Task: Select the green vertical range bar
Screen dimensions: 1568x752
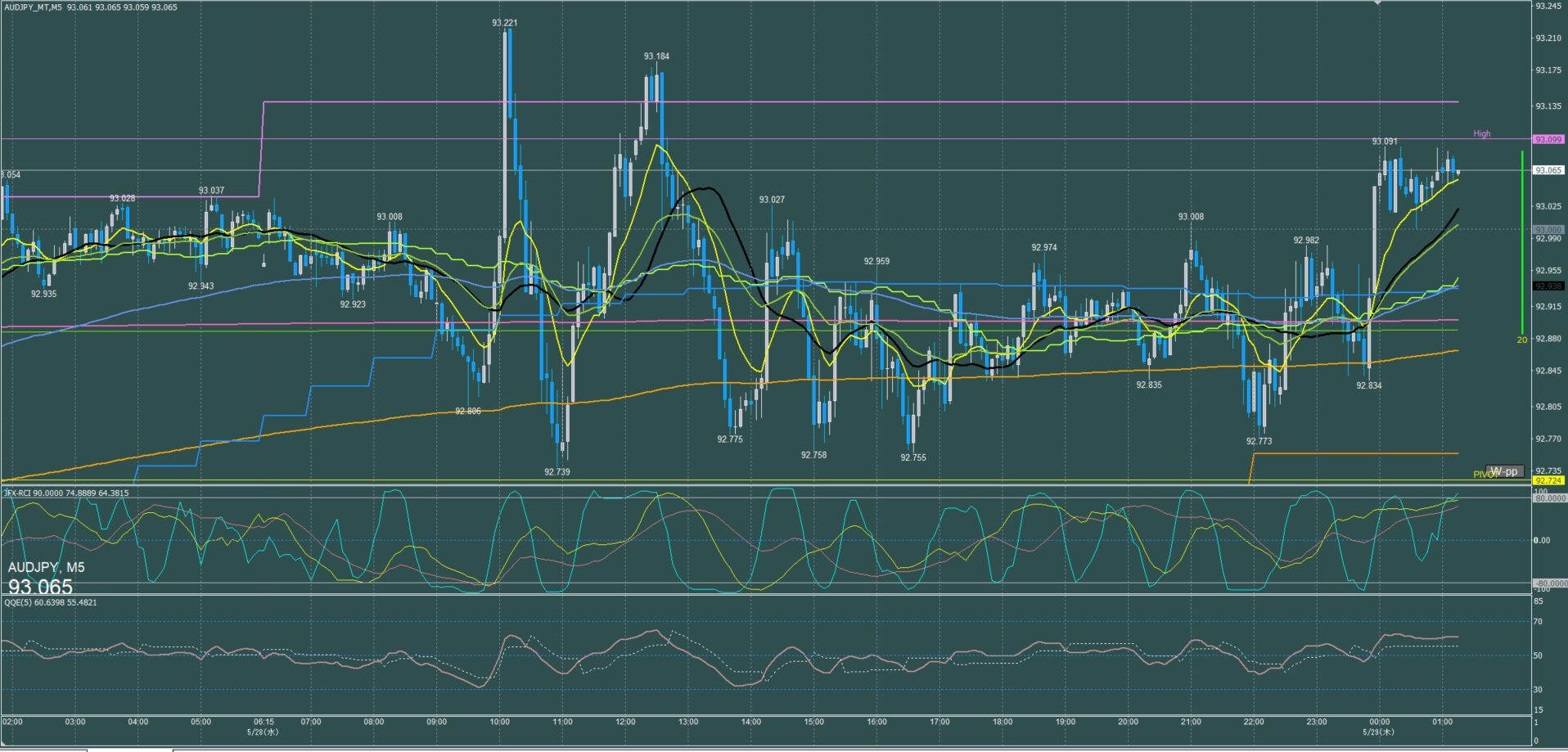Action: point(1522,242)
